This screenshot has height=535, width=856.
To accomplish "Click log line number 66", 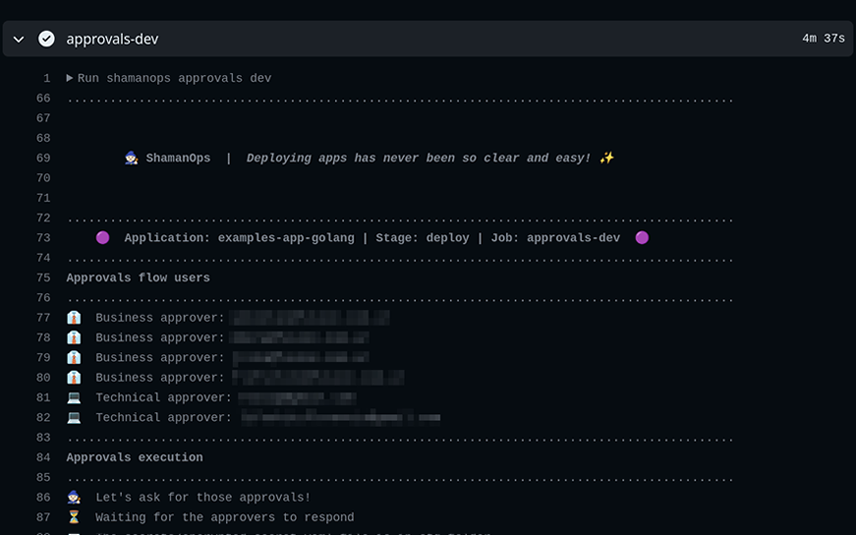I will pos(43,98).
